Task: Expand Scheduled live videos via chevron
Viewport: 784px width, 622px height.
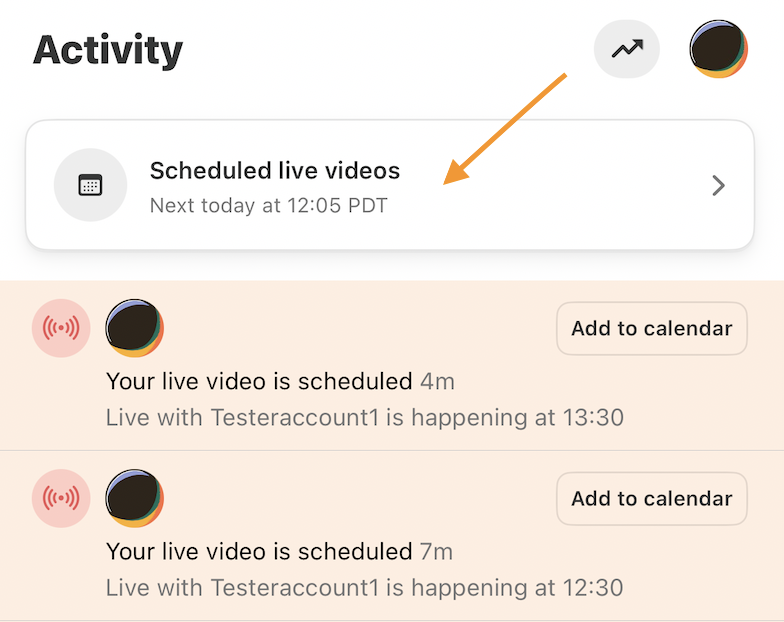Action: [718, 186]
